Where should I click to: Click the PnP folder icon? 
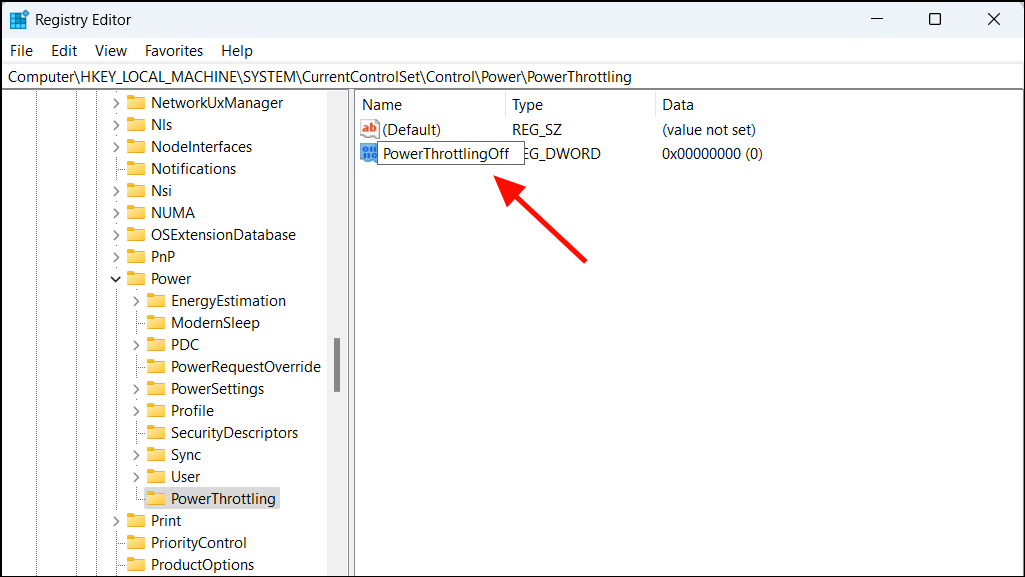pos(138,256)
